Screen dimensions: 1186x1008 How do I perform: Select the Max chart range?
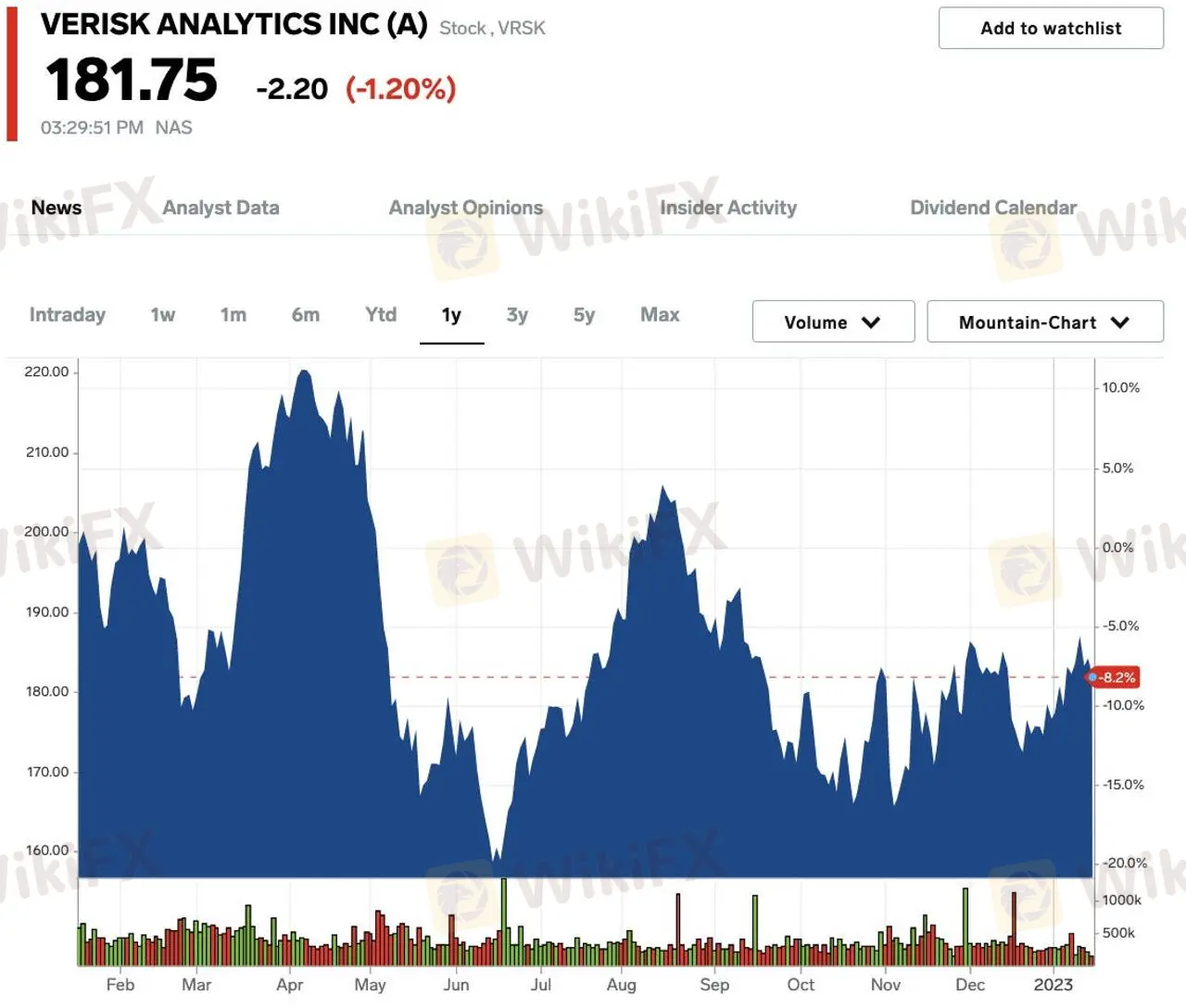660,315
